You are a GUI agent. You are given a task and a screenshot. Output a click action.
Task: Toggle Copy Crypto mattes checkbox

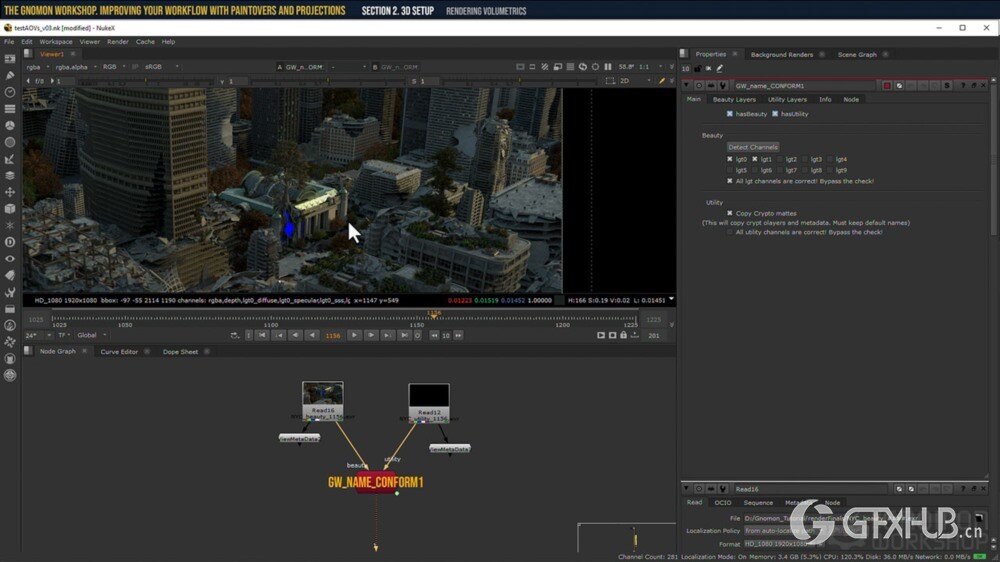coord(730,214)
